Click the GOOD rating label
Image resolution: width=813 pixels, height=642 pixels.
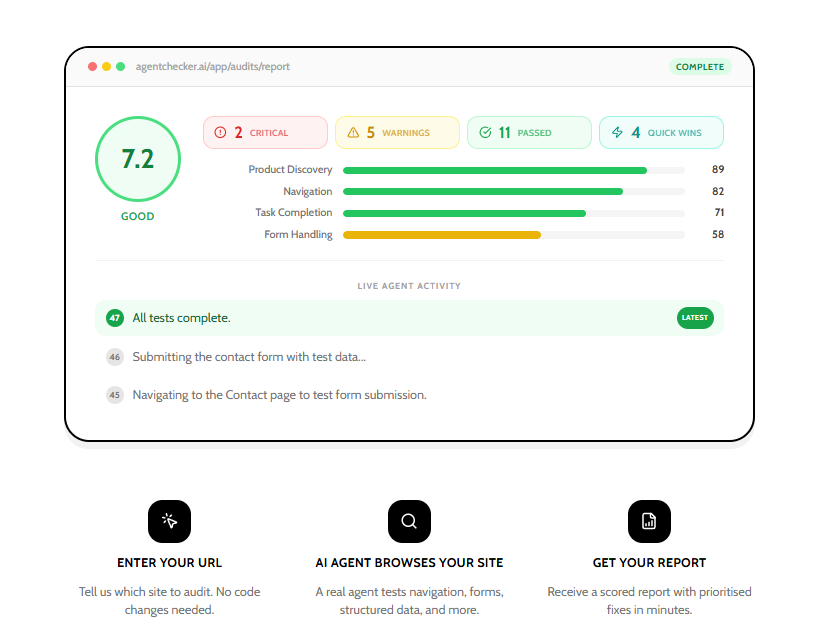pos(137,216)
